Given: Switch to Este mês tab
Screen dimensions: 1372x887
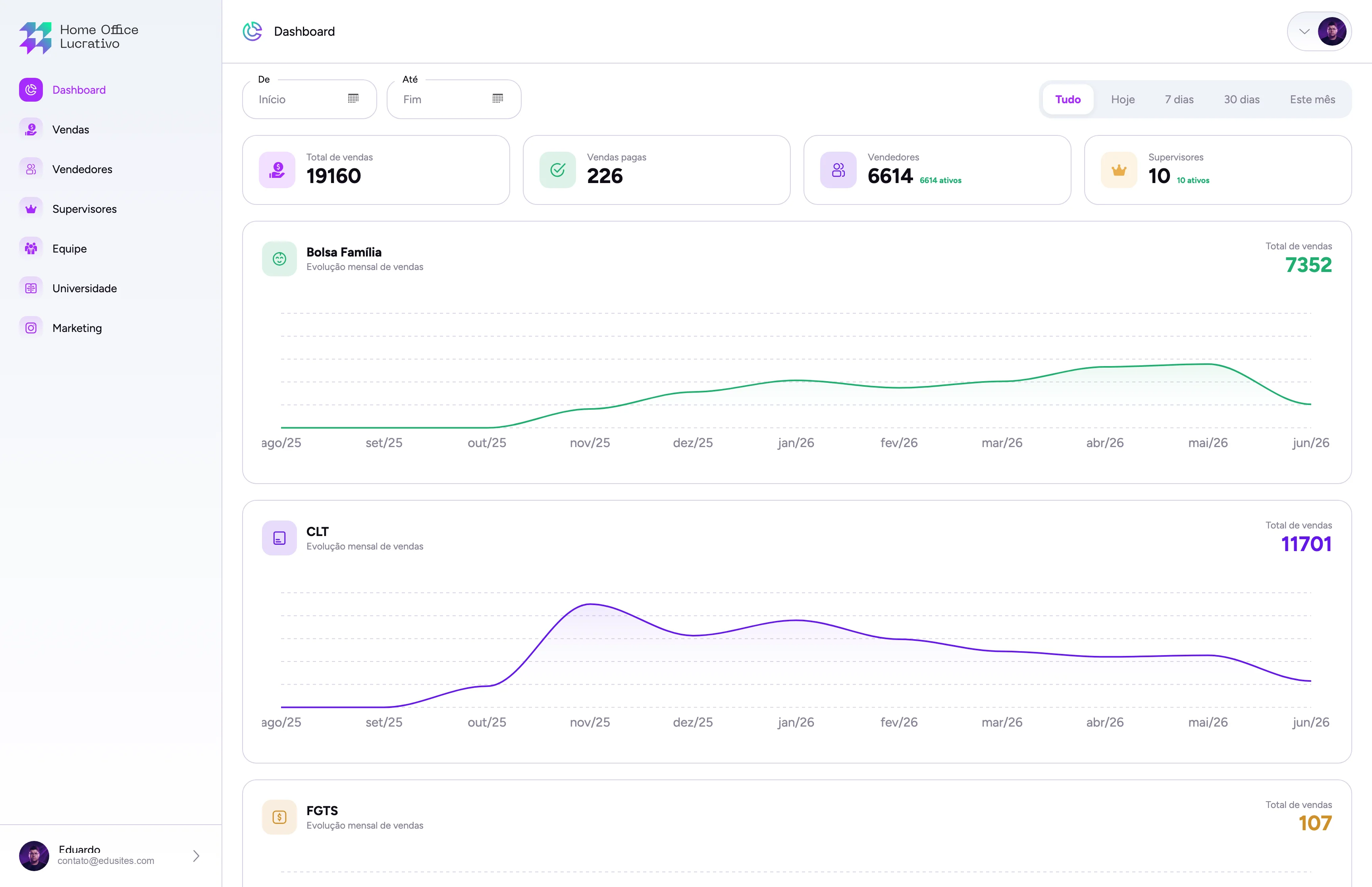Looking at the screenshot, I should point(1313,100).
